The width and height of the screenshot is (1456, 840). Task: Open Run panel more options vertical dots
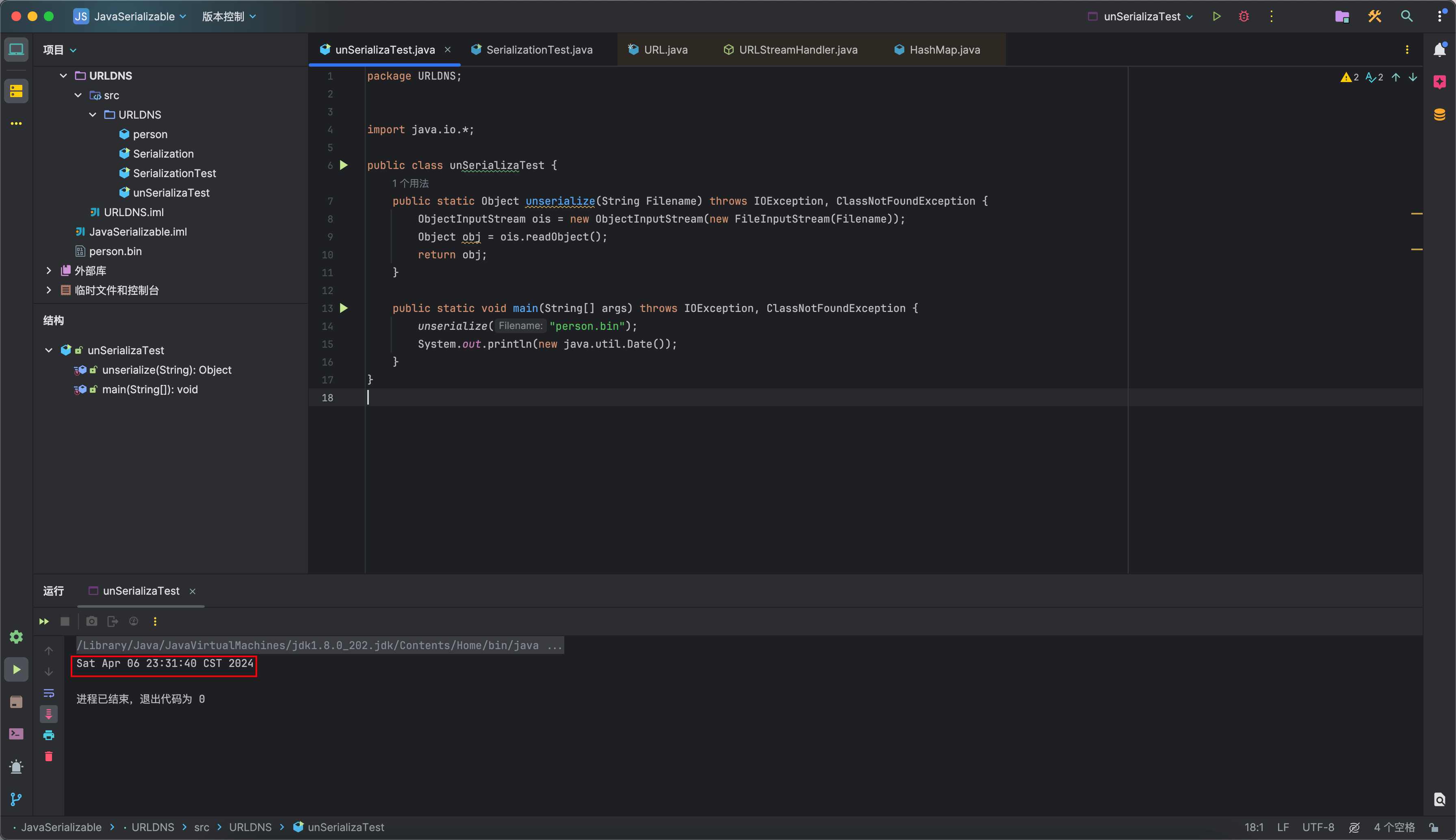pyautogui.click(x=155, y=621)
